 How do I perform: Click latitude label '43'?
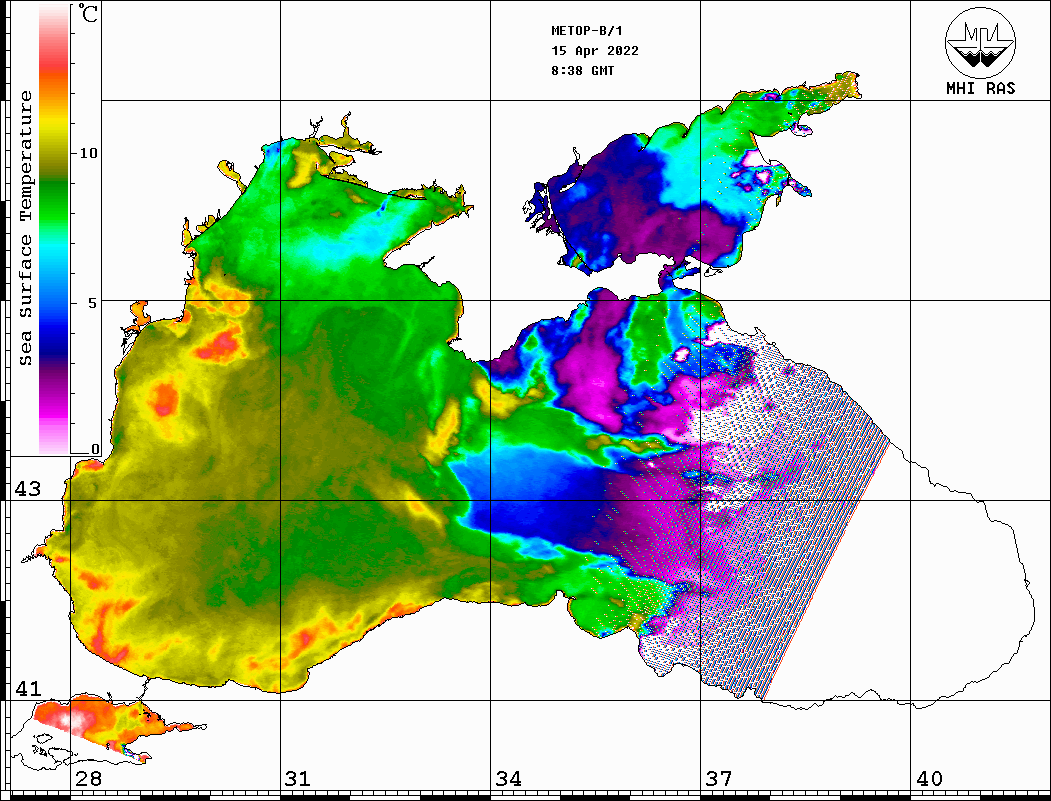point(27,489)
